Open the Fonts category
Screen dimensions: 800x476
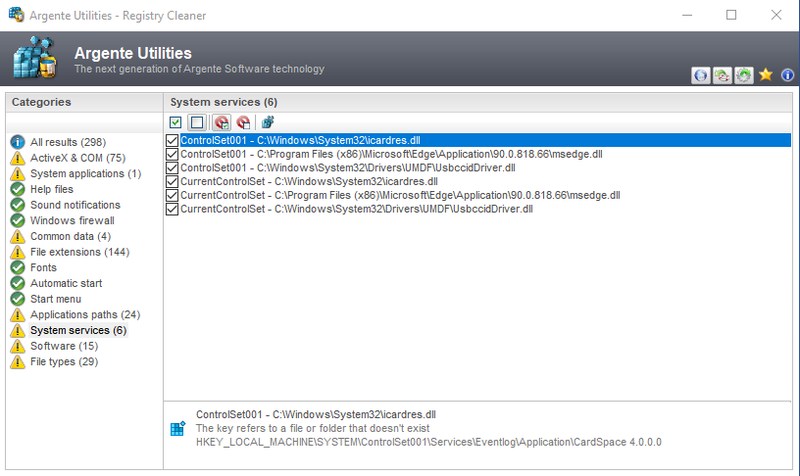pyautogui.click(x=43, y=268)
